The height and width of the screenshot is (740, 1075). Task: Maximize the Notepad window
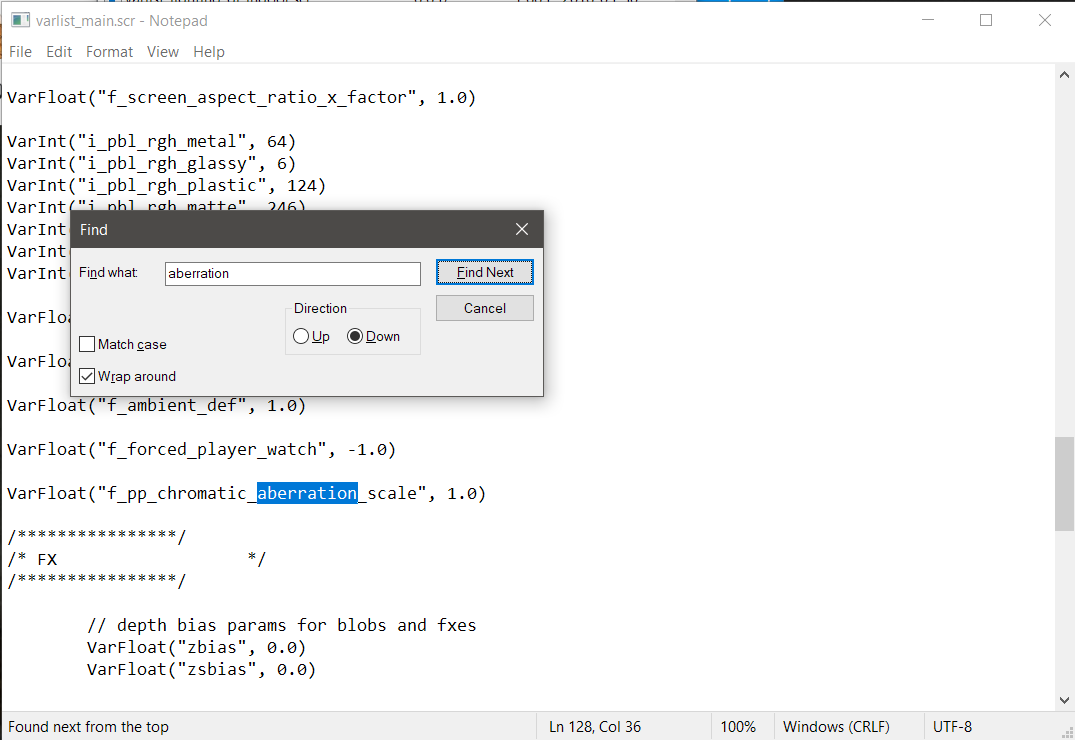(986, 20)
